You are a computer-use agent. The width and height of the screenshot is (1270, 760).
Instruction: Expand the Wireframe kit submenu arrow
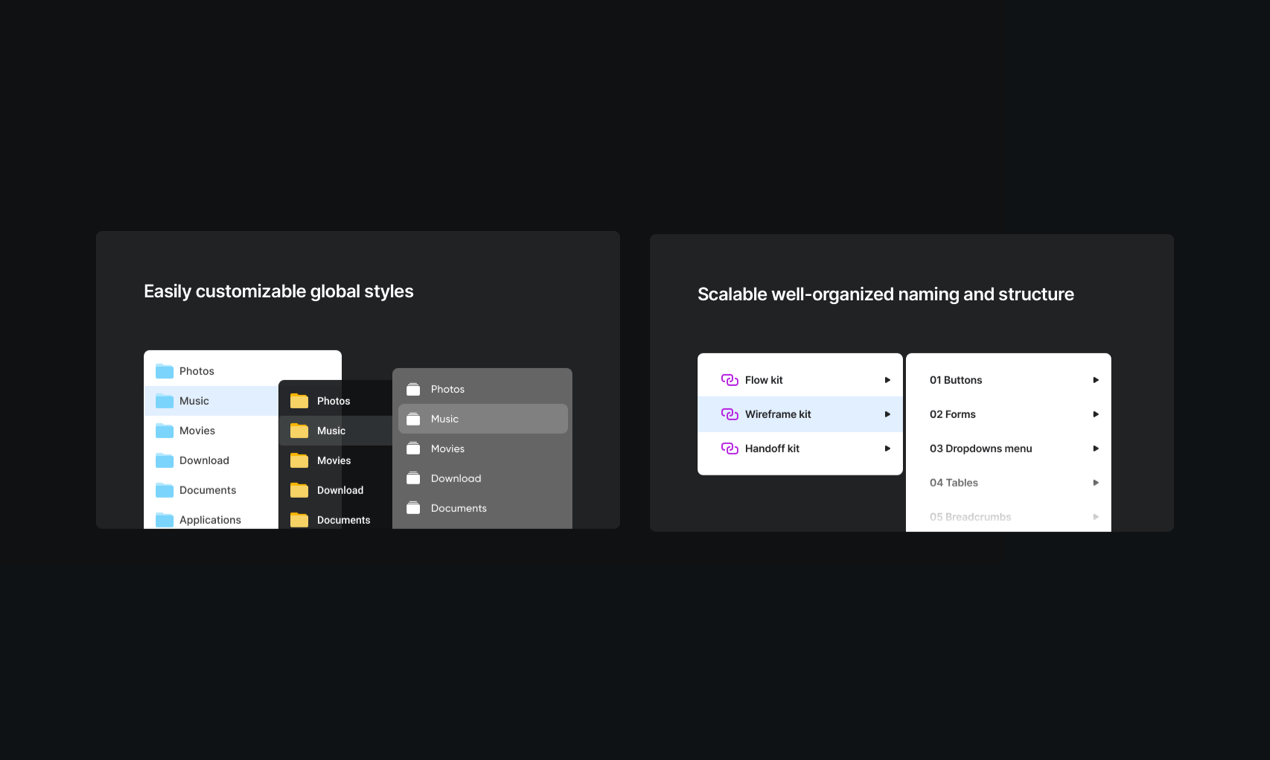click(886, 413)
